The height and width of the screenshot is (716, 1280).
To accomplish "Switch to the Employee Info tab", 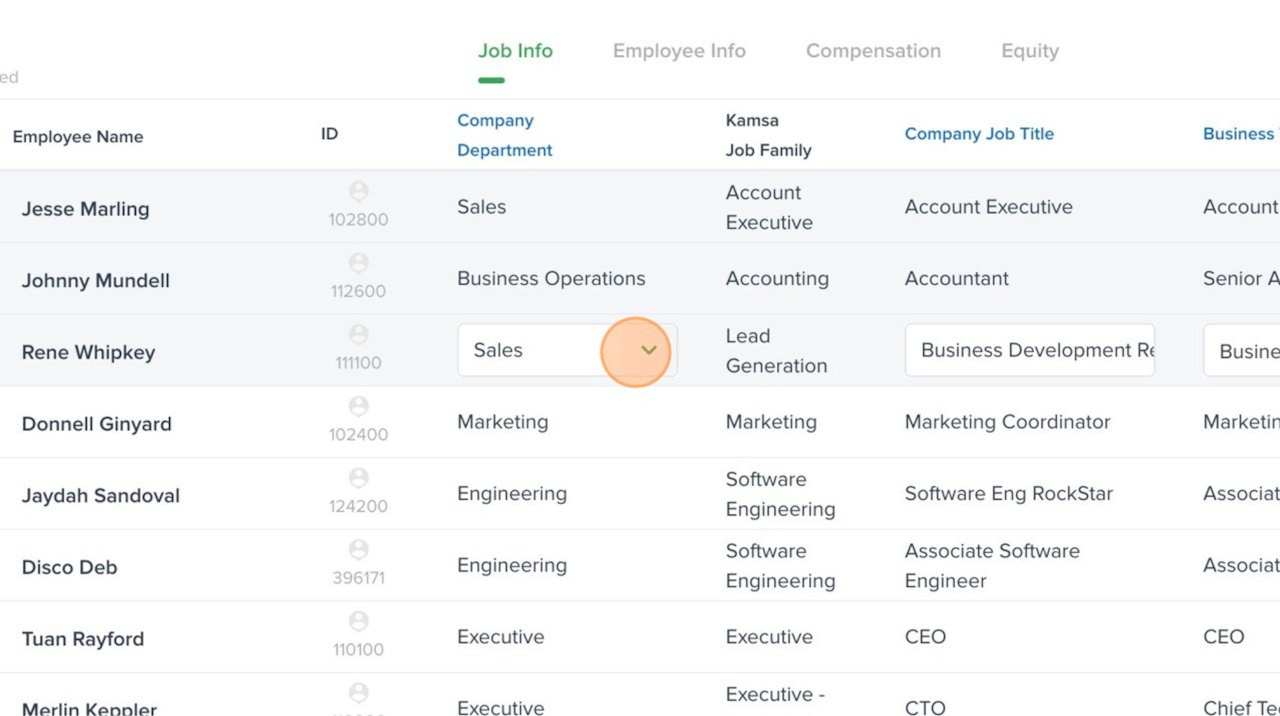I will (679, 51).
